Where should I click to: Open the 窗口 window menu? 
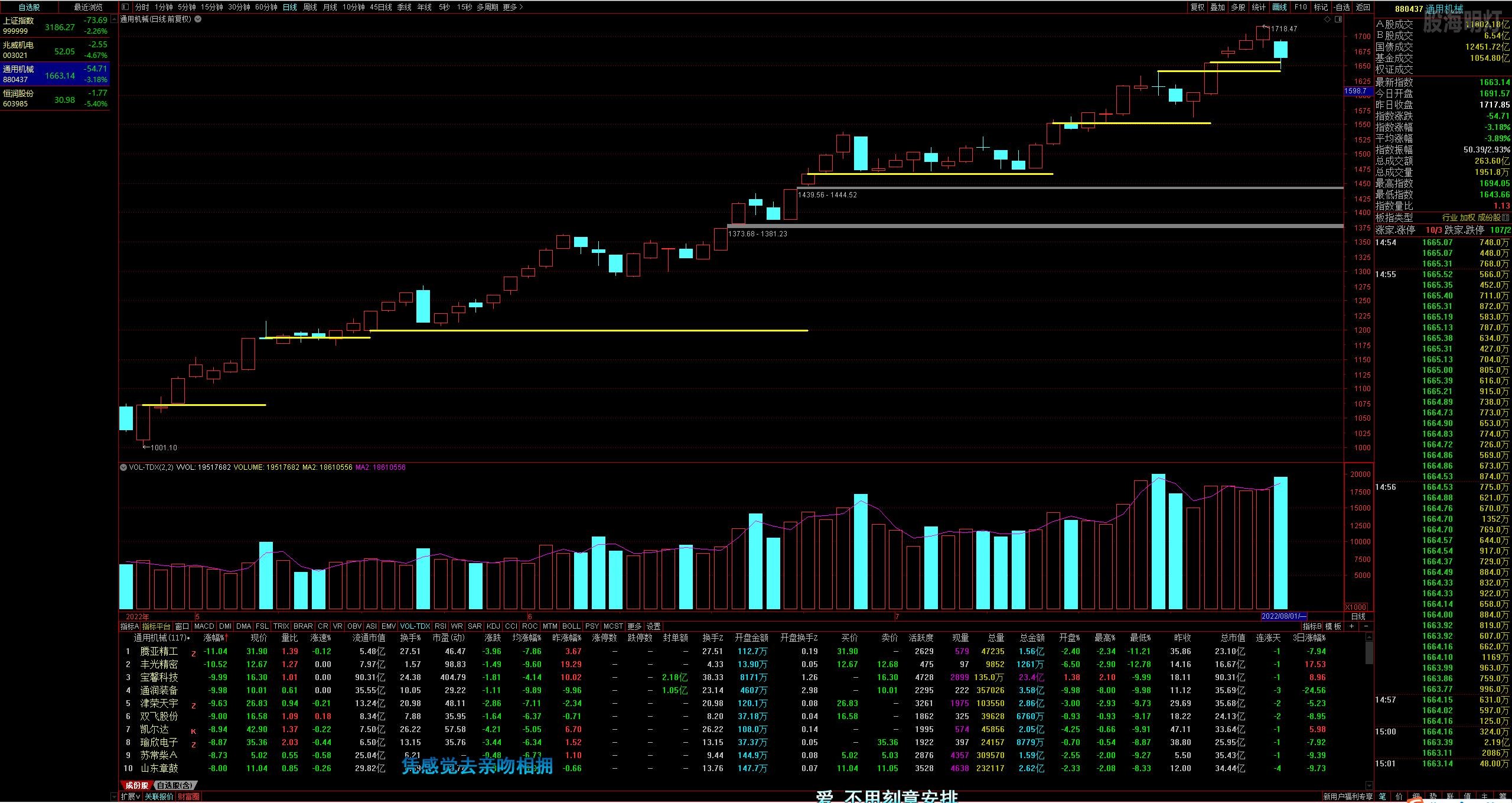182,626
